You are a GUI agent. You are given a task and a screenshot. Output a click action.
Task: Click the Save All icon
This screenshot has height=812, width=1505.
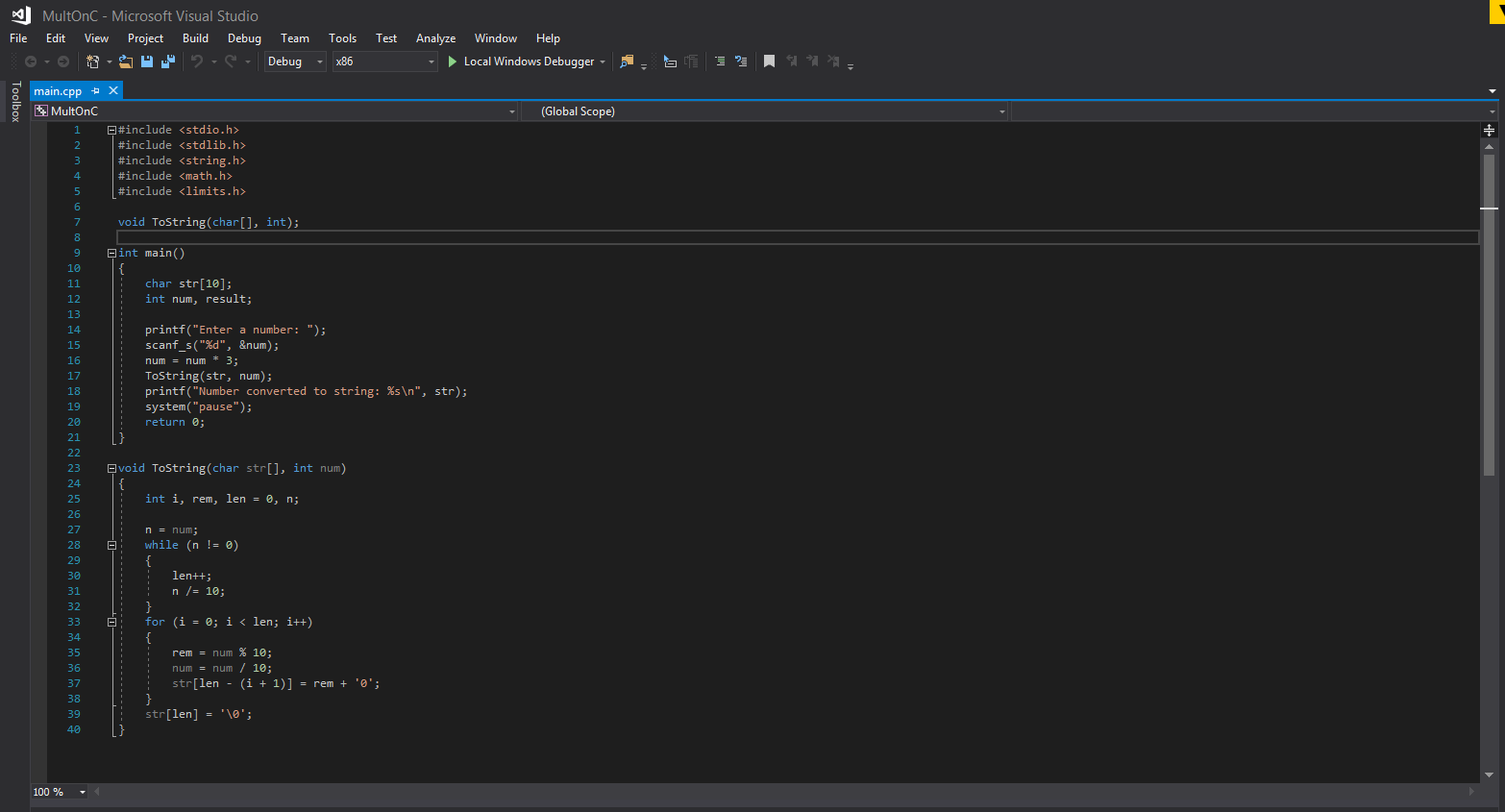point(168,62)
